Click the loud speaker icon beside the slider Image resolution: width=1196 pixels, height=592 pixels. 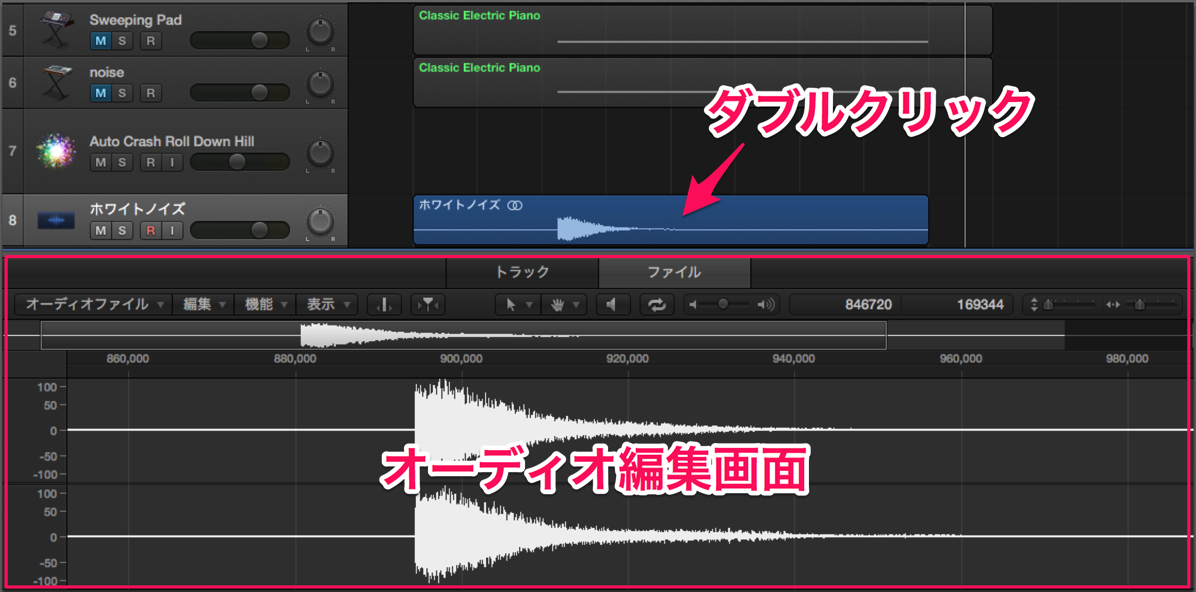point(766,304)
